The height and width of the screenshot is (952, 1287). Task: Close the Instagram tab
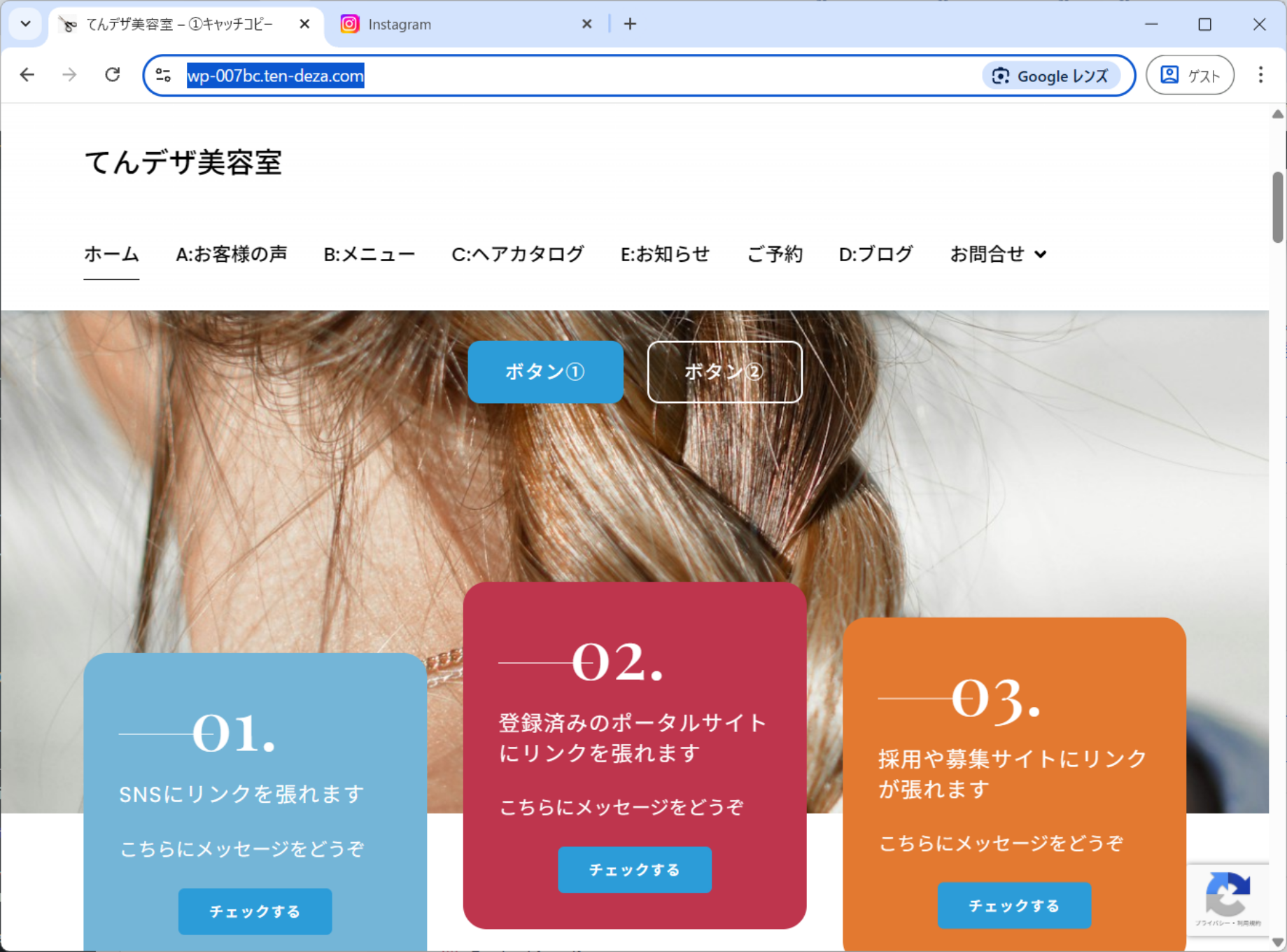[586, 24]
